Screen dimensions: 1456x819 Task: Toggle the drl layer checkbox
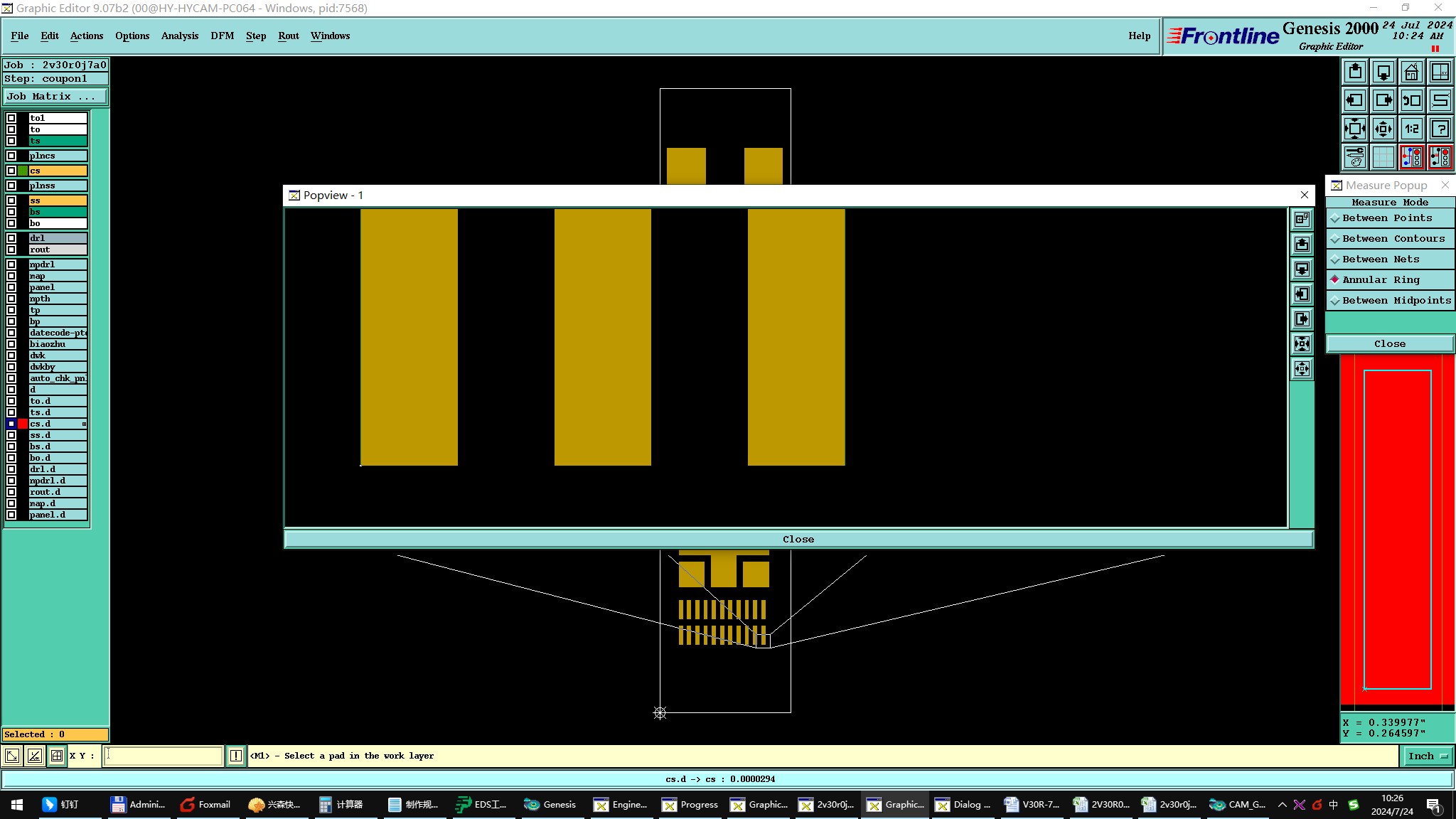point(11,238)
